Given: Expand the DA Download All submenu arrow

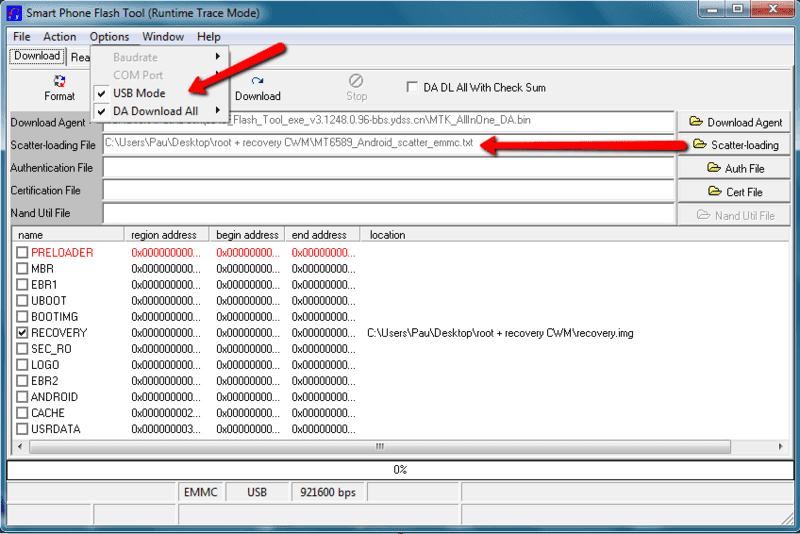Looking at the screenshot, I should point(218,110).
